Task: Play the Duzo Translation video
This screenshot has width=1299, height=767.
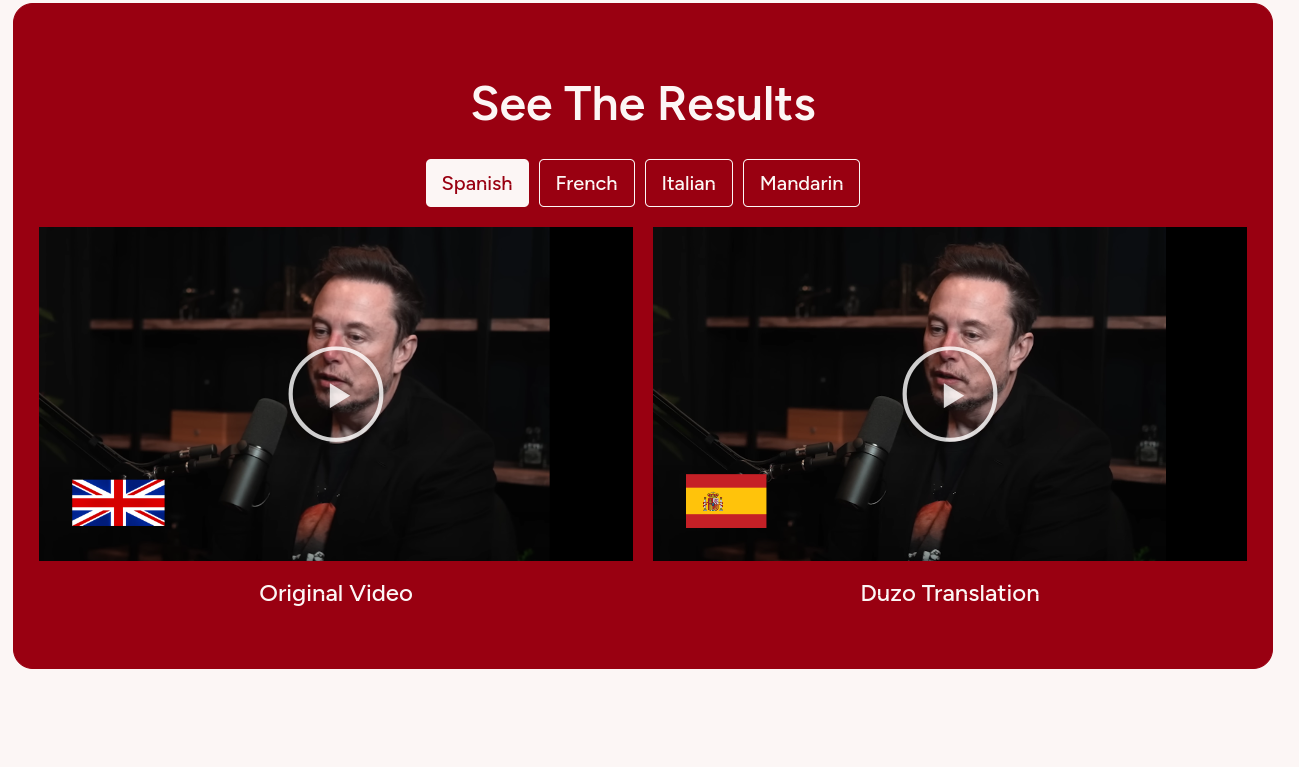Action: click(950, 394)
